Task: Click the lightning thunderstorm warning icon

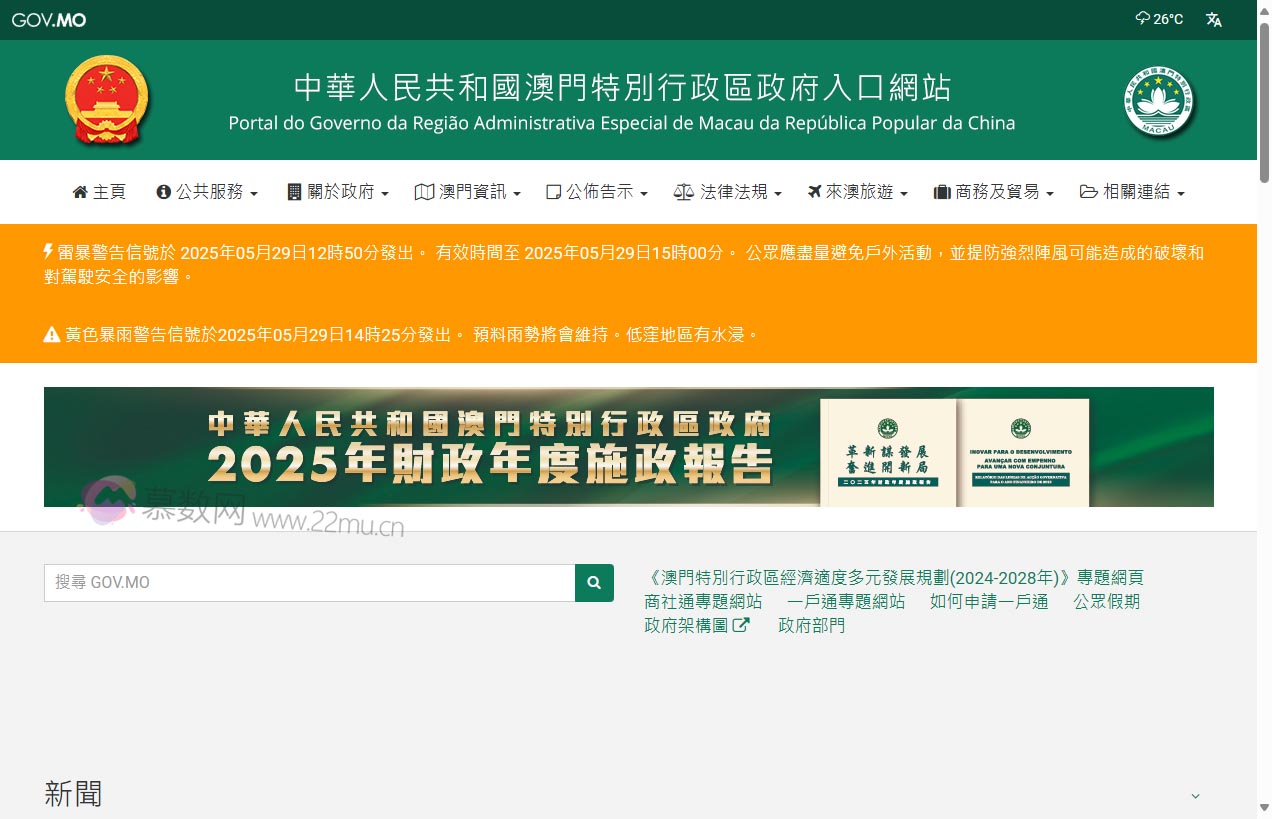Action: [49, 252]
